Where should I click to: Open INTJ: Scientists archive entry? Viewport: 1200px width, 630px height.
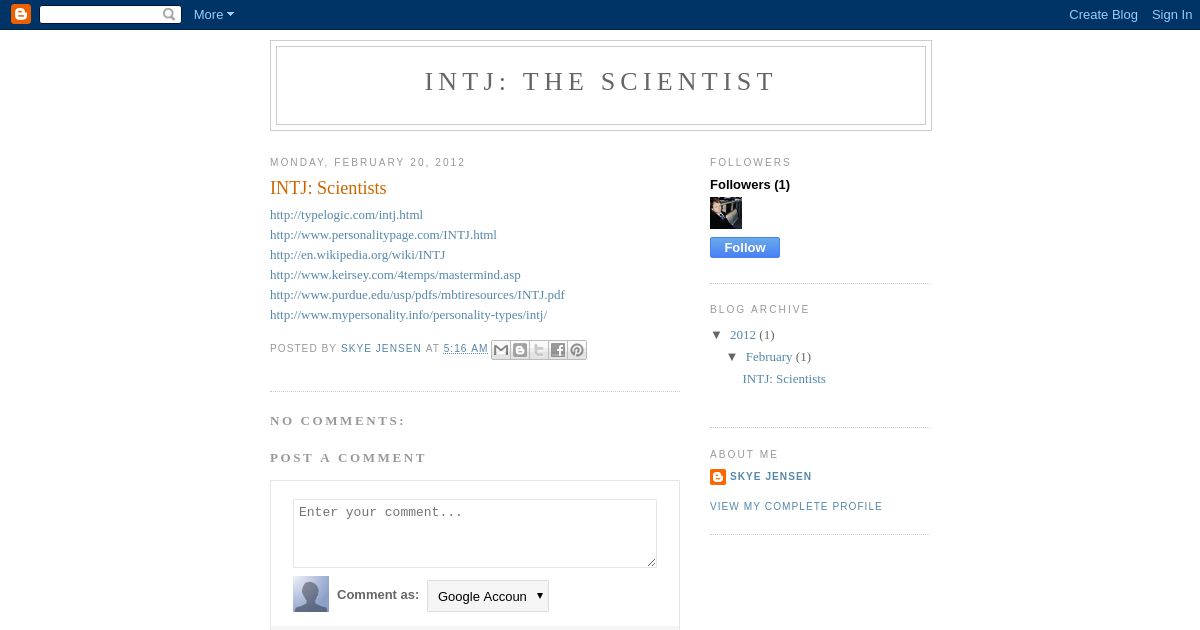coord(784,379)
